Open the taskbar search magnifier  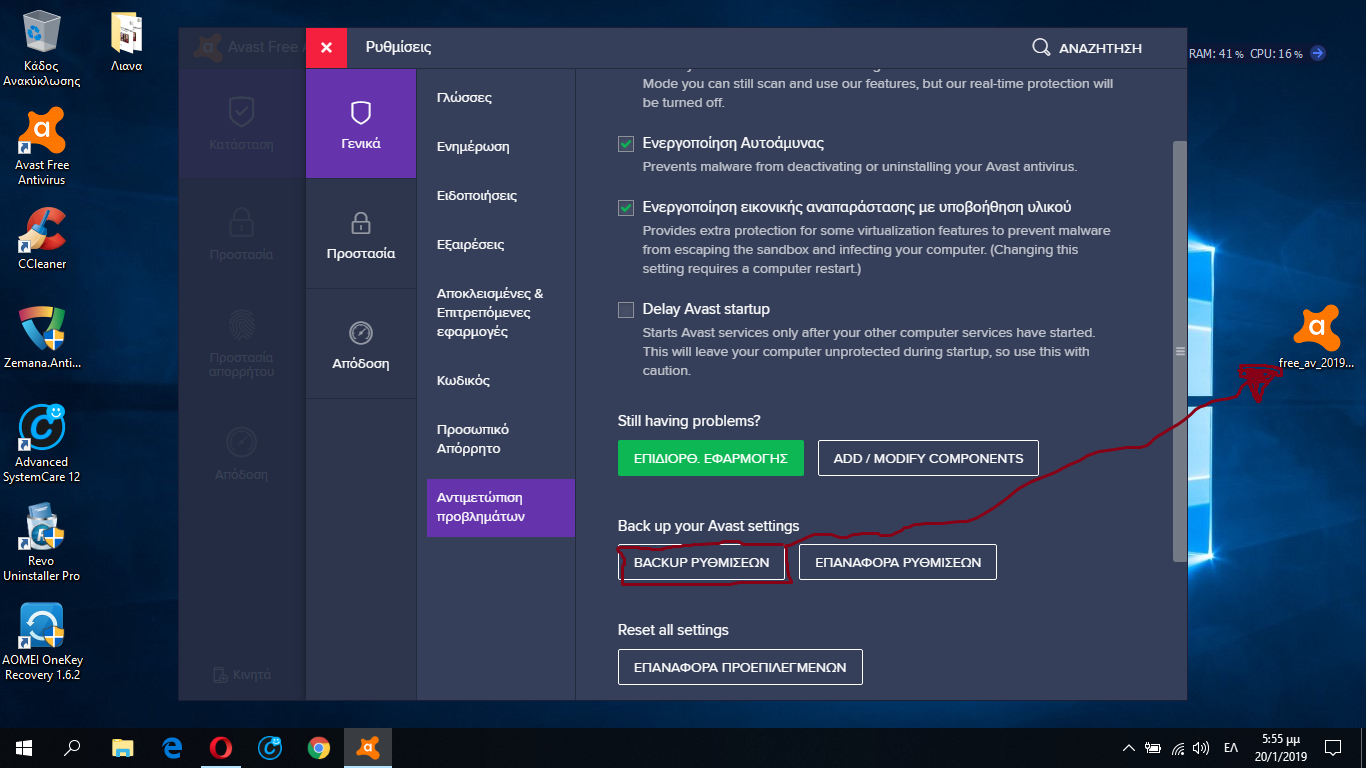coord(72,747)
